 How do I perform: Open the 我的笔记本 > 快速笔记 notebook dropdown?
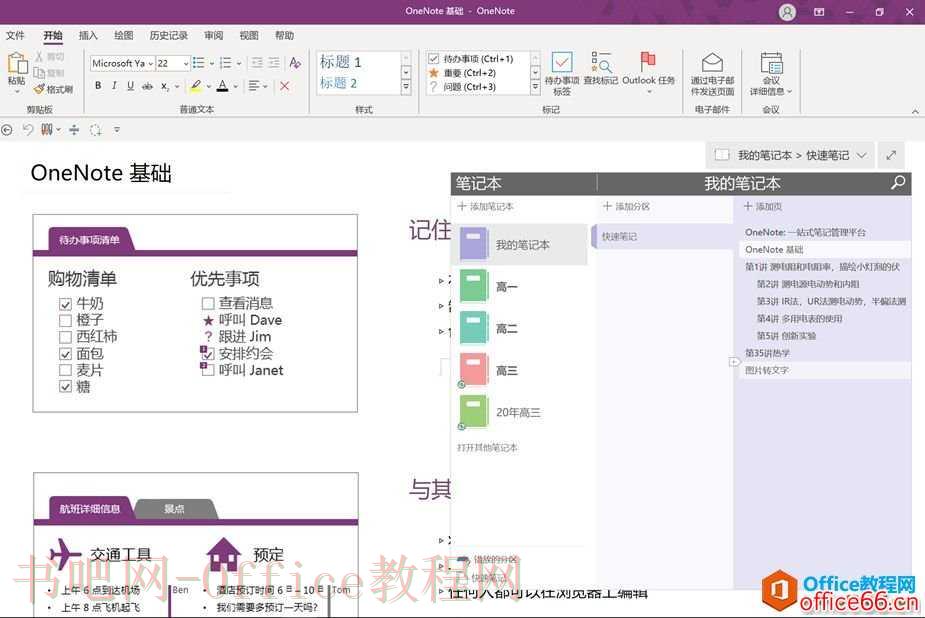click(790, 155)
